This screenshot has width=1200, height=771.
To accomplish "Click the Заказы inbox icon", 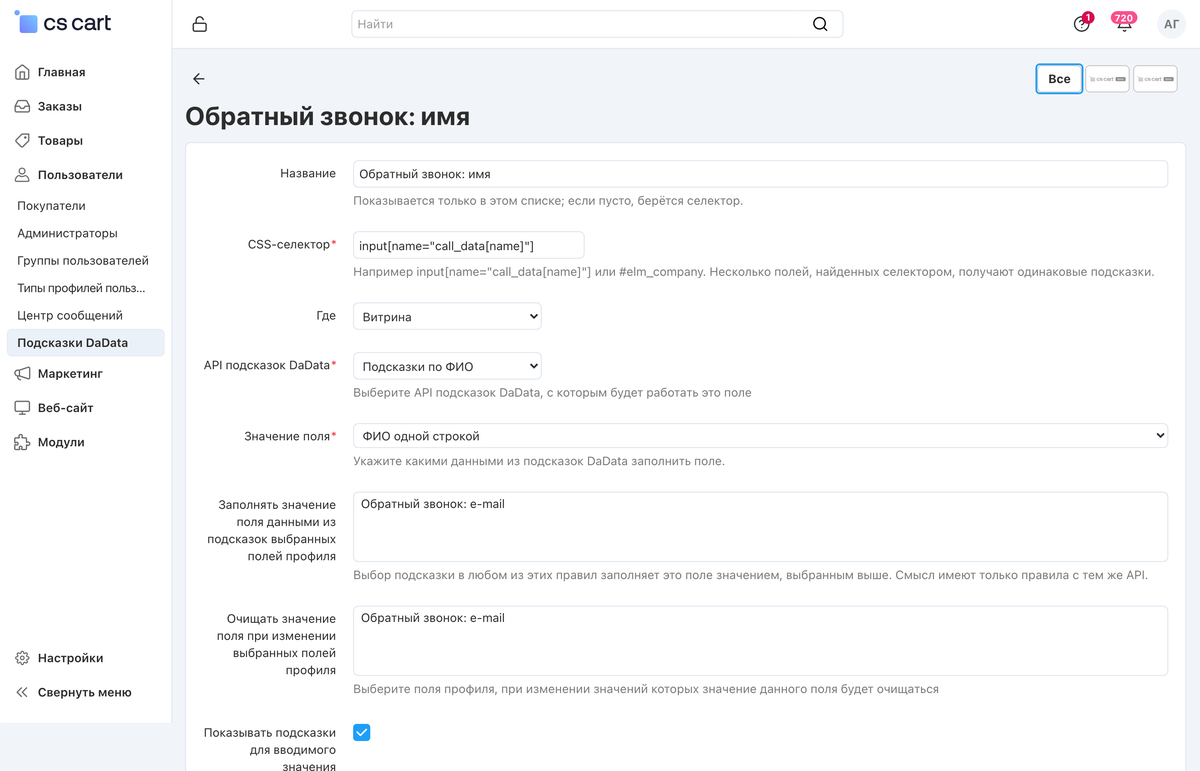I will click(x=22, y=106).
